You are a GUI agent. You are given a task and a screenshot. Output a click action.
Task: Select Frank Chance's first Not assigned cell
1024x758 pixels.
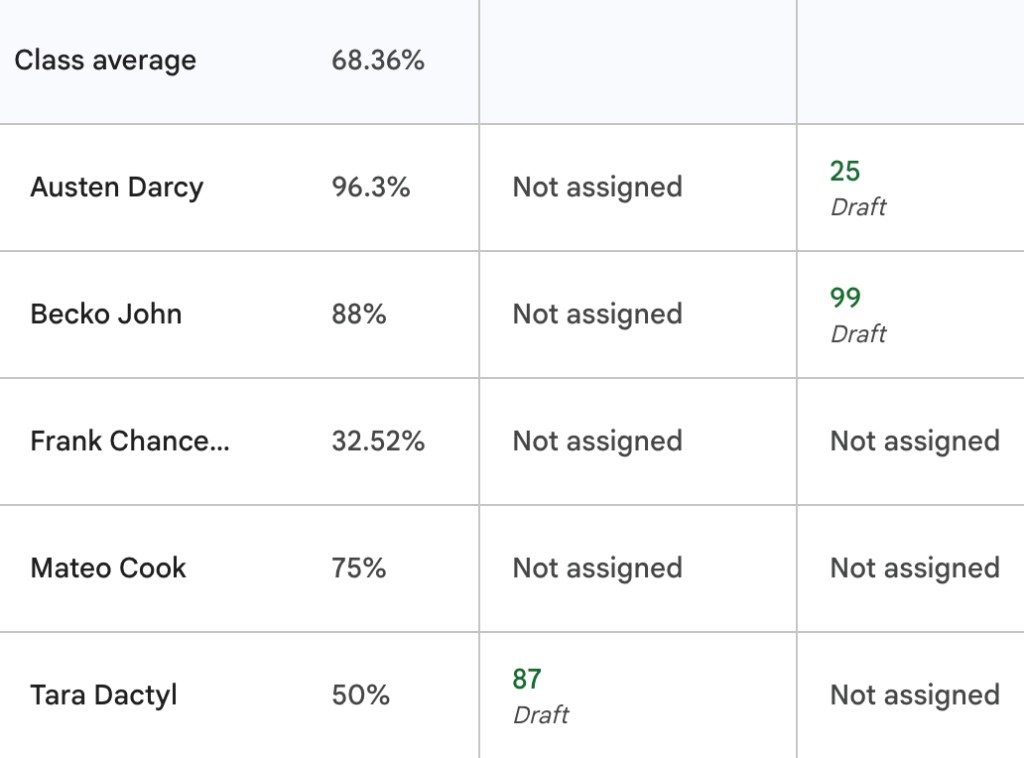[x=637, y=441]
